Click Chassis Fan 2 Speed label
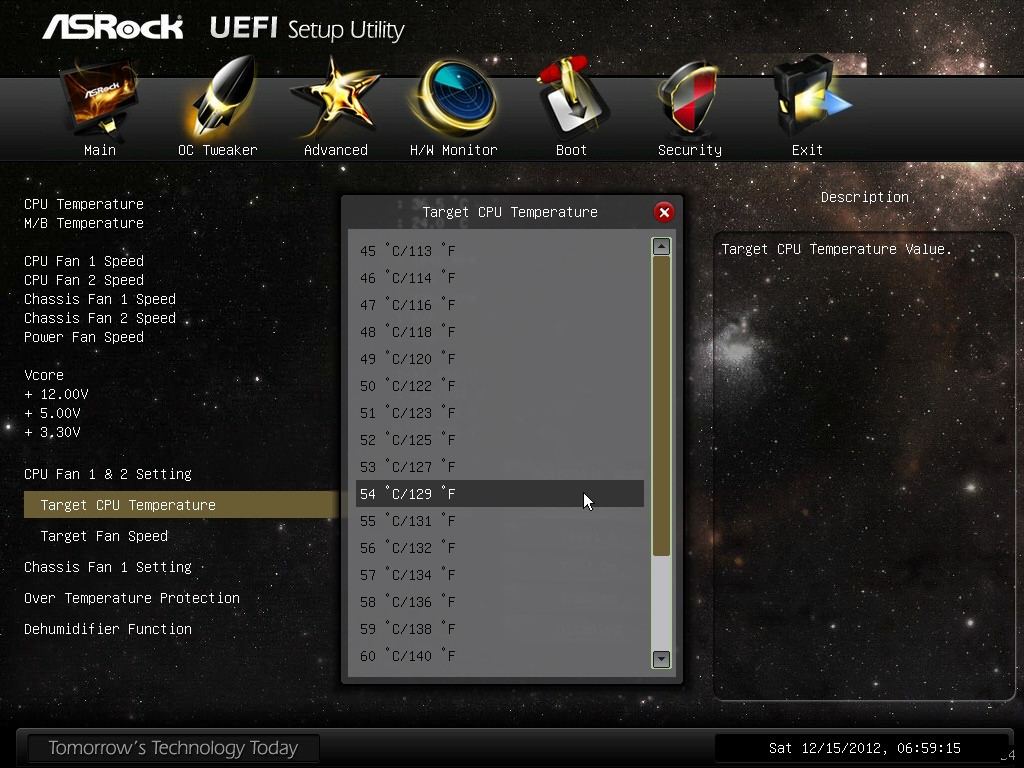Screen dimensions: 1024x768 [x=100, y=318]
